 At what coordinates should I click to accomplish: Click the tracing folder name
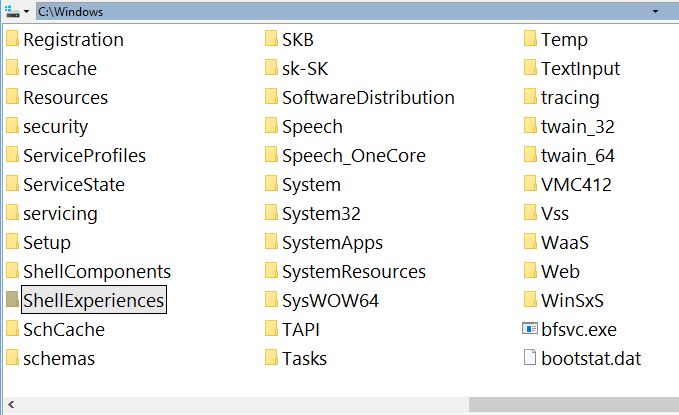570,98
